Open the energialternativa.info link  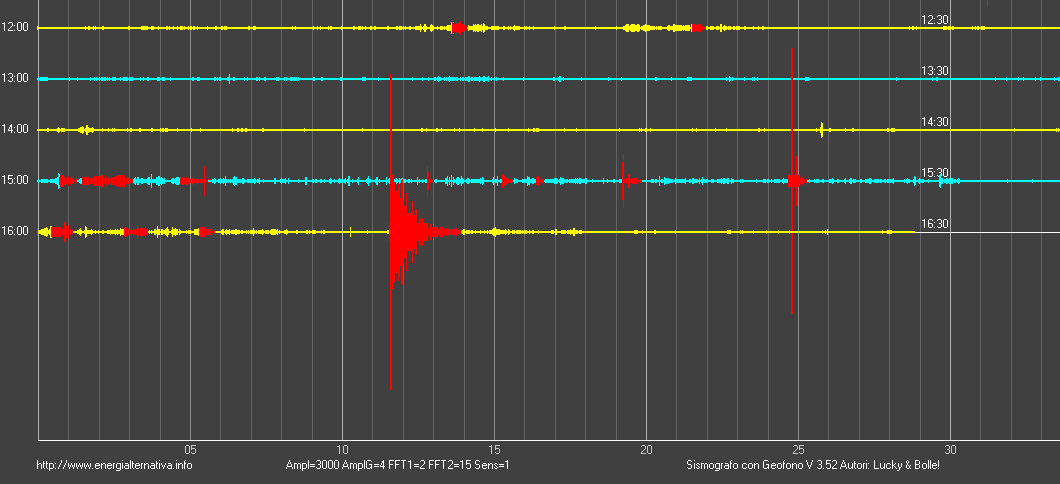pyautogui.click(x=114, y=465)
